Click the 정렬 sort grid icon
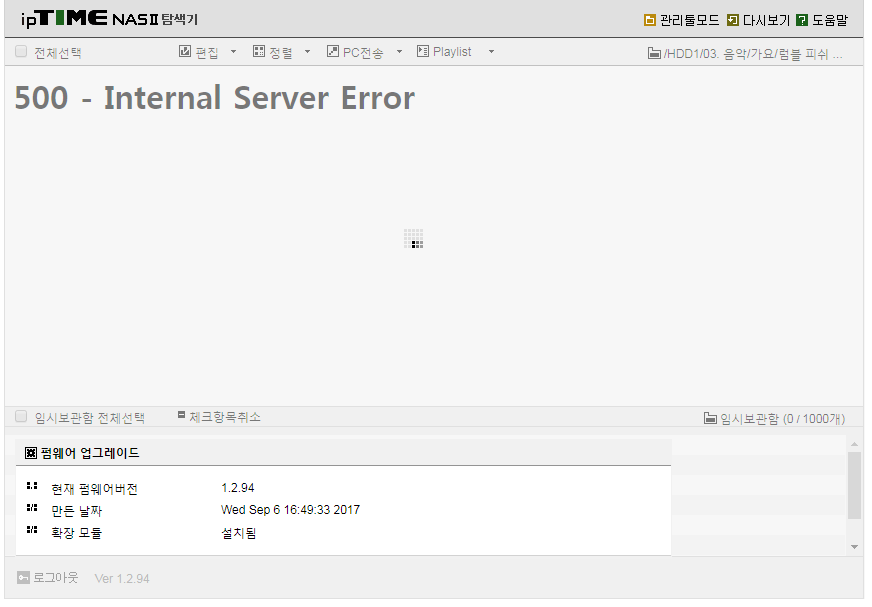The height and width of the screenshot is (607, 872). (x=259, y=51)
